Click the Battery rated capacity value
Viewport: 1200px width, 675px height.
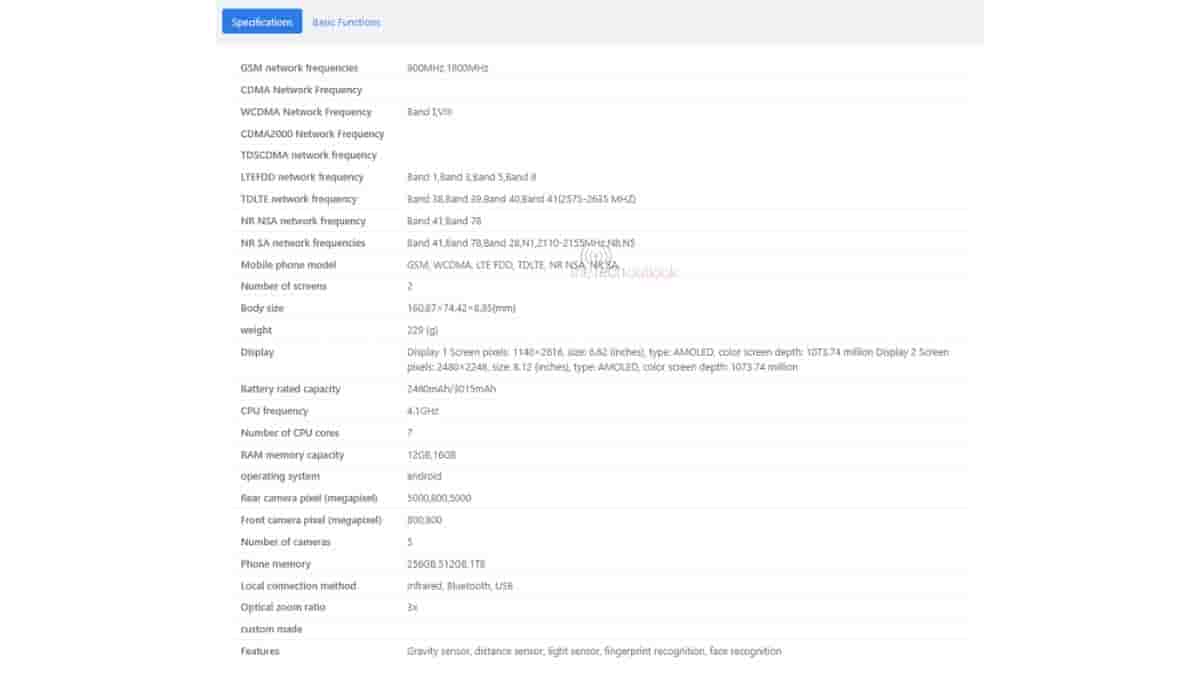click(451, 389)
